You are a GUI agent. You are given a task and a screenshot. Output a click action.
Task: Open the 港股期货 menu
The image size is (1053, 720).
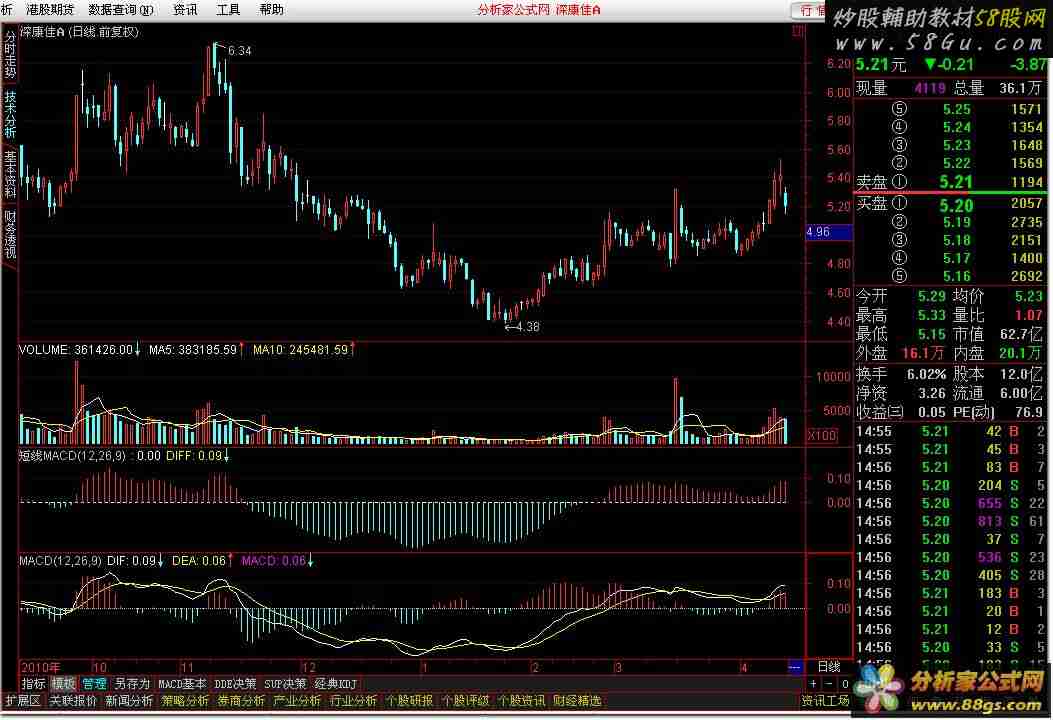click(50, 9)
